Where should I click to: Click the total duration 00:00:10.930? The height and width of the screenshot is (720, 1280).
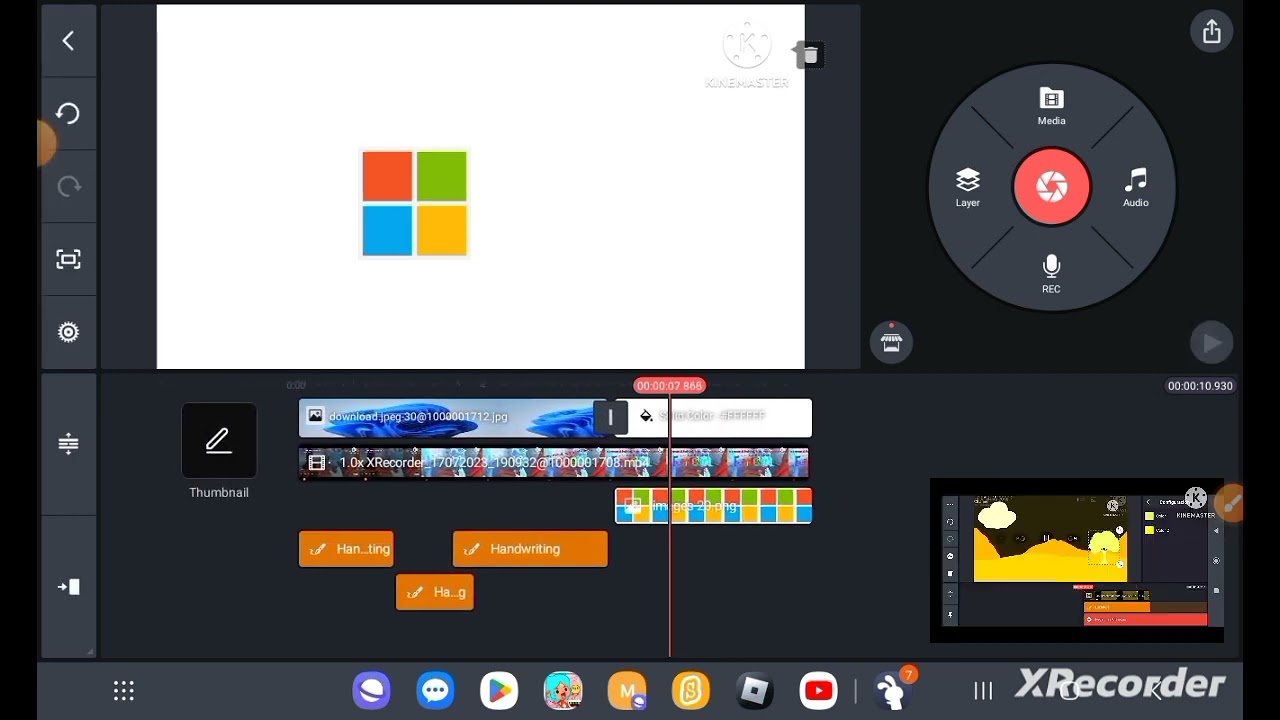pos(1200,386)
